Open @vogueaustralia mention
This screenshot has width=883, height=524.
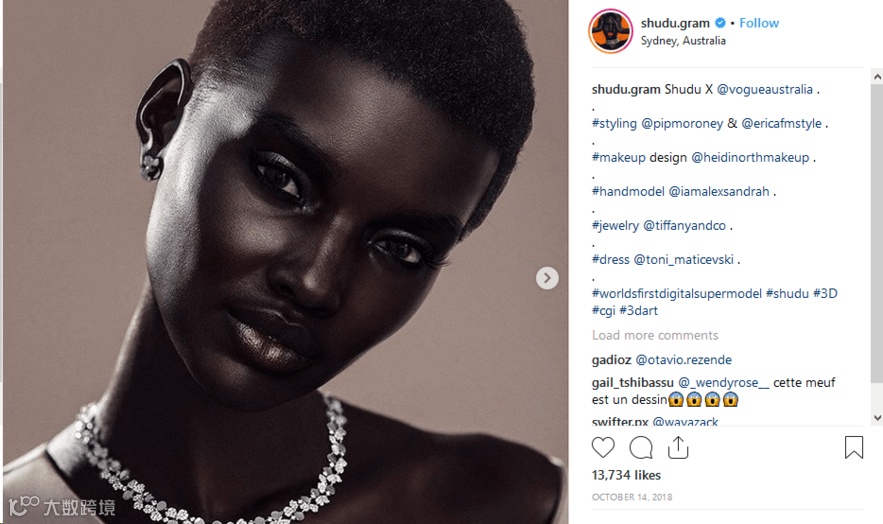pos(765,89)
